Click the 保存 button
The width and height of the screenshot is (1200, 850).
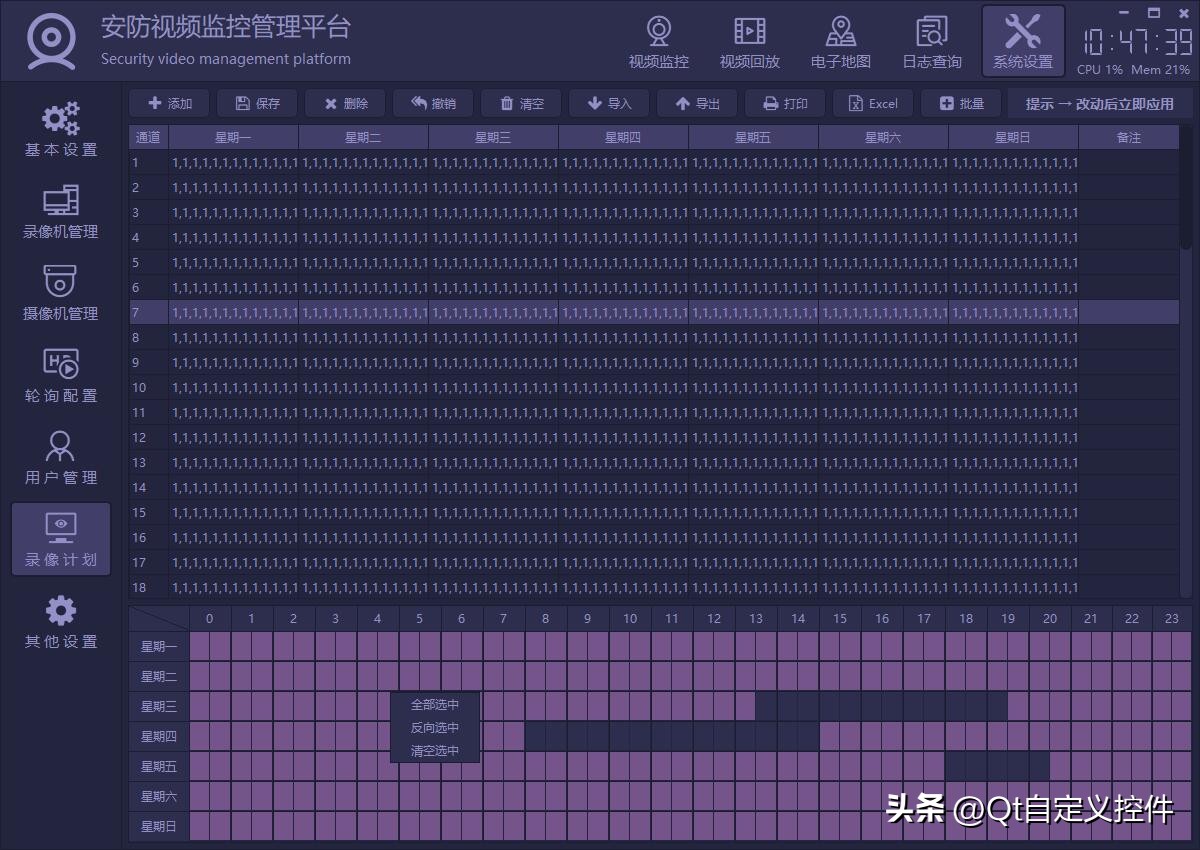257,102
